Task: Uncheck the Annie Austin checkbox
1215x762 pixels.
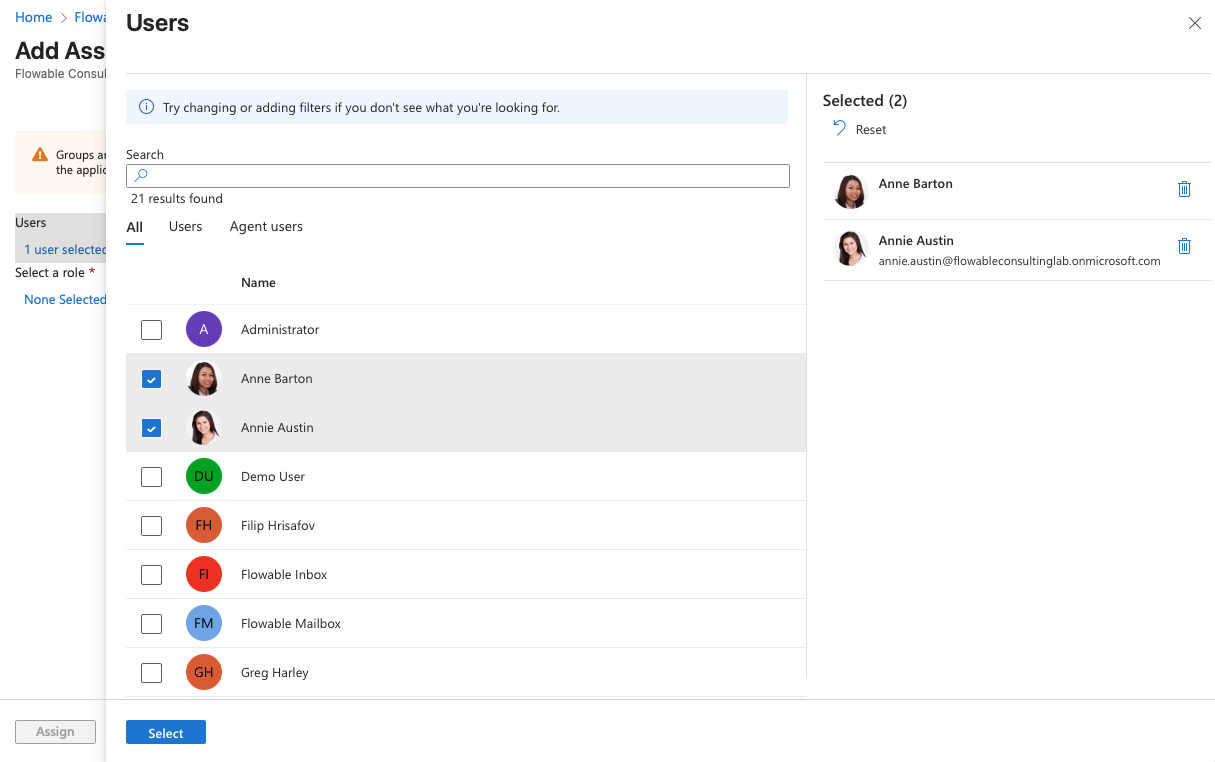Action: [x=151, y=428]
